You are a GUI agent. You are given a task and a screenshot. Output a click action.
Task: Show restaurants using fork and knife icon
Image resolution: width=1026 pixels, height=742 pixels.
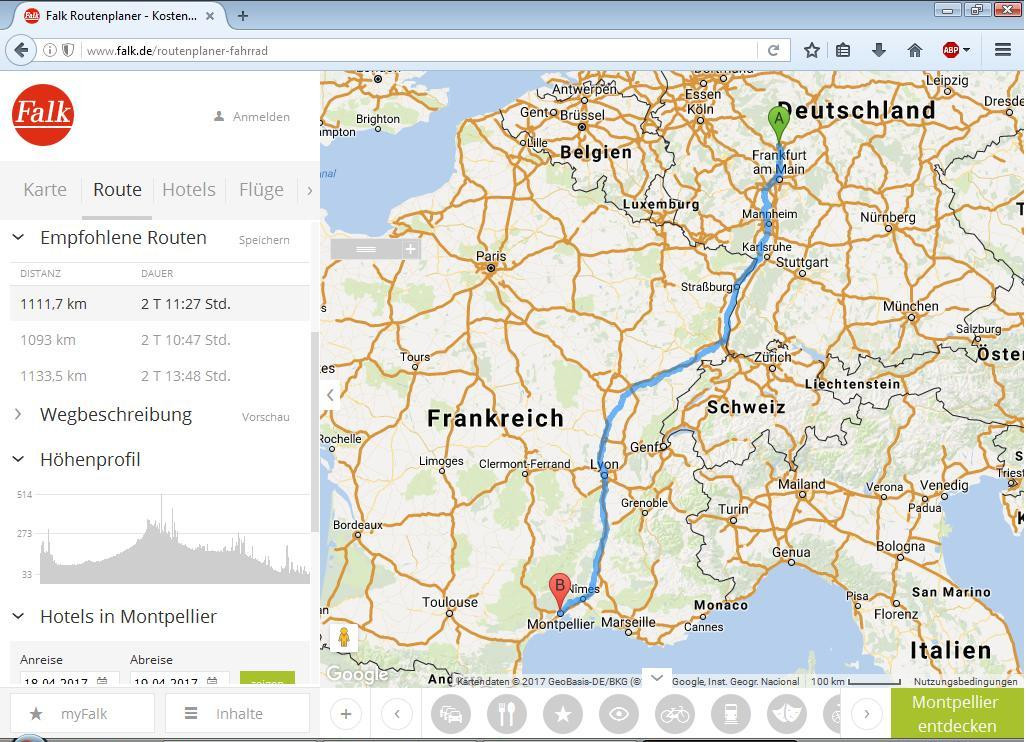tap(507, 714)
